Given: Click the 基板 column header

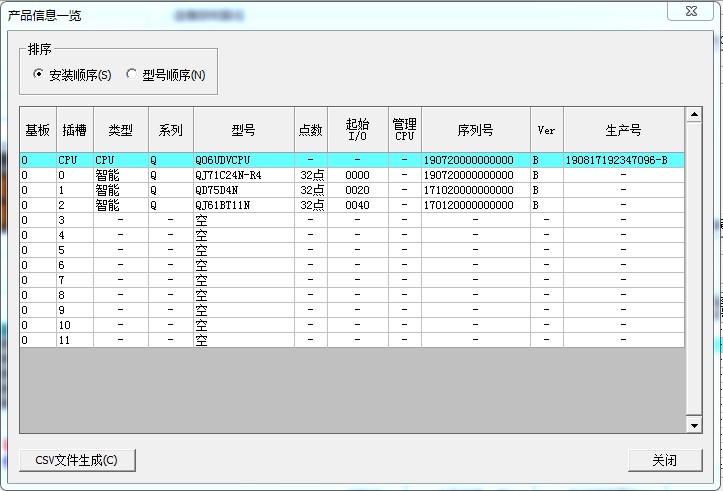Looking at the screenshot, I should tap(38, 130).
